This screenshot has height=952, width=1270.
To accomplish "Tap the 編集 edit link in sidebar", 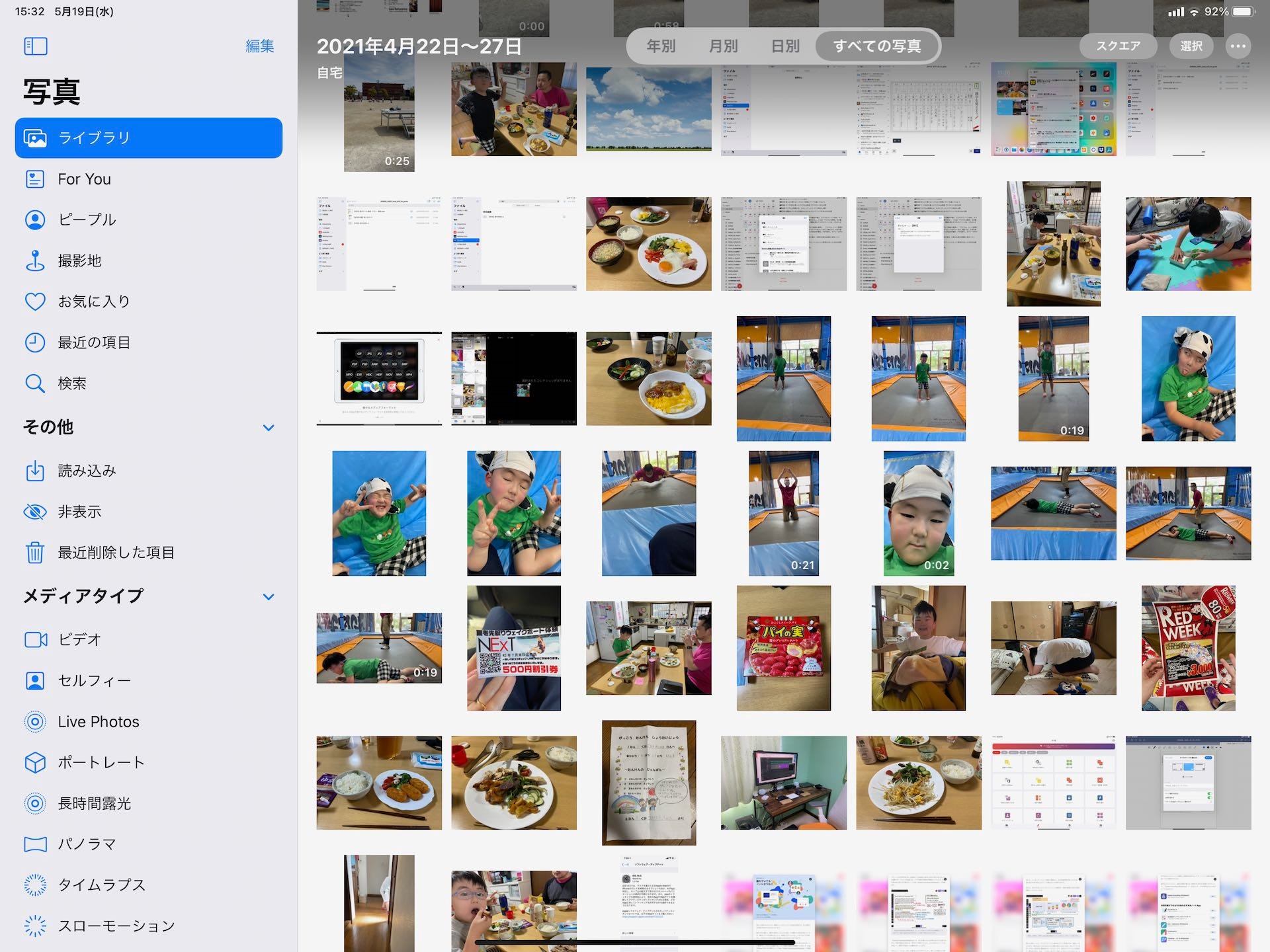I will pyautogui.click(x=259, y=46).
